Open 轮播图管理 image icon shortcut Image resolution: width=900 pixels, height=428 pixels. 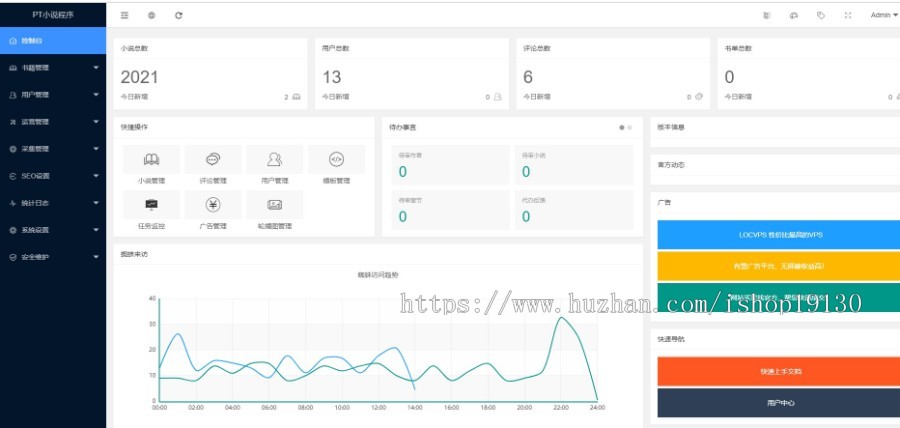pyautogui.click(x=274, y=205)
